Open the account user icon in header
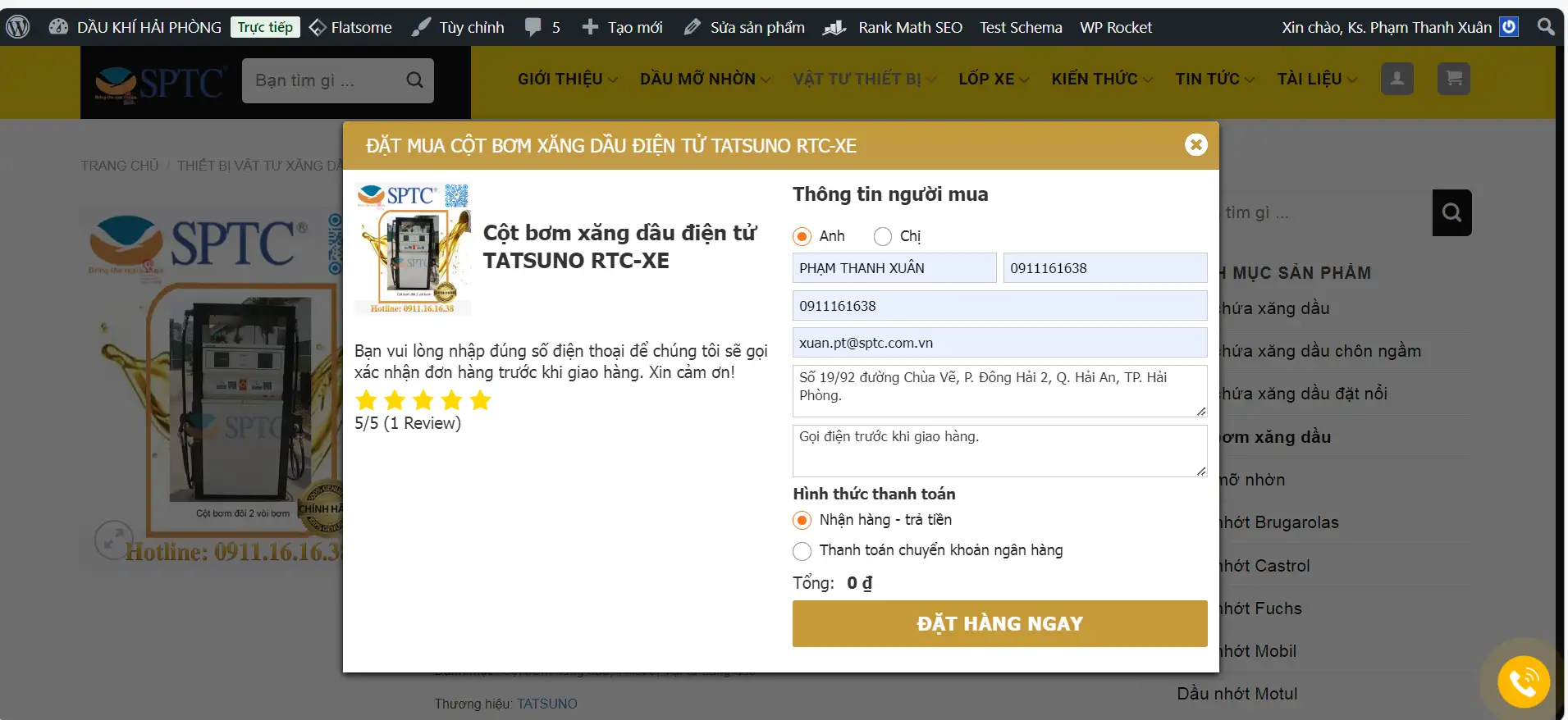 (x=1397, y=79)
